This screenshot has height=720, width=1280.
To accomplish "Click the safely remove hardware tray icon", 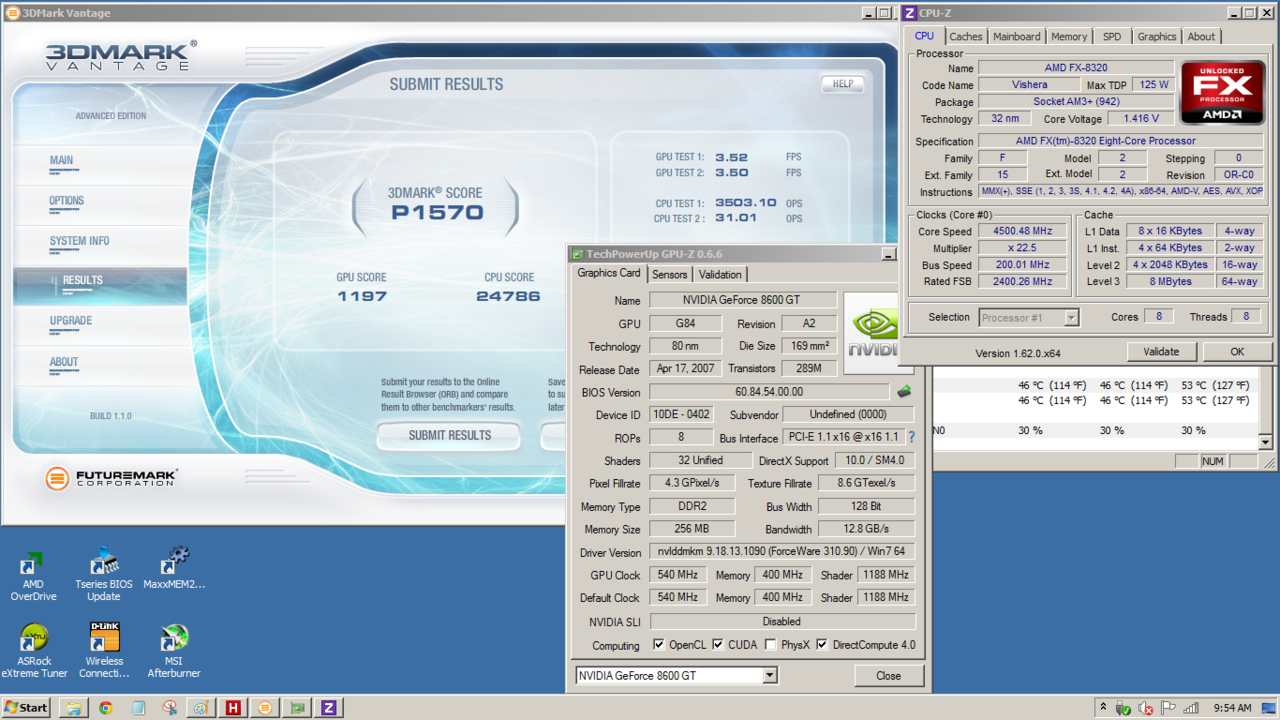I will point(1124,707).
